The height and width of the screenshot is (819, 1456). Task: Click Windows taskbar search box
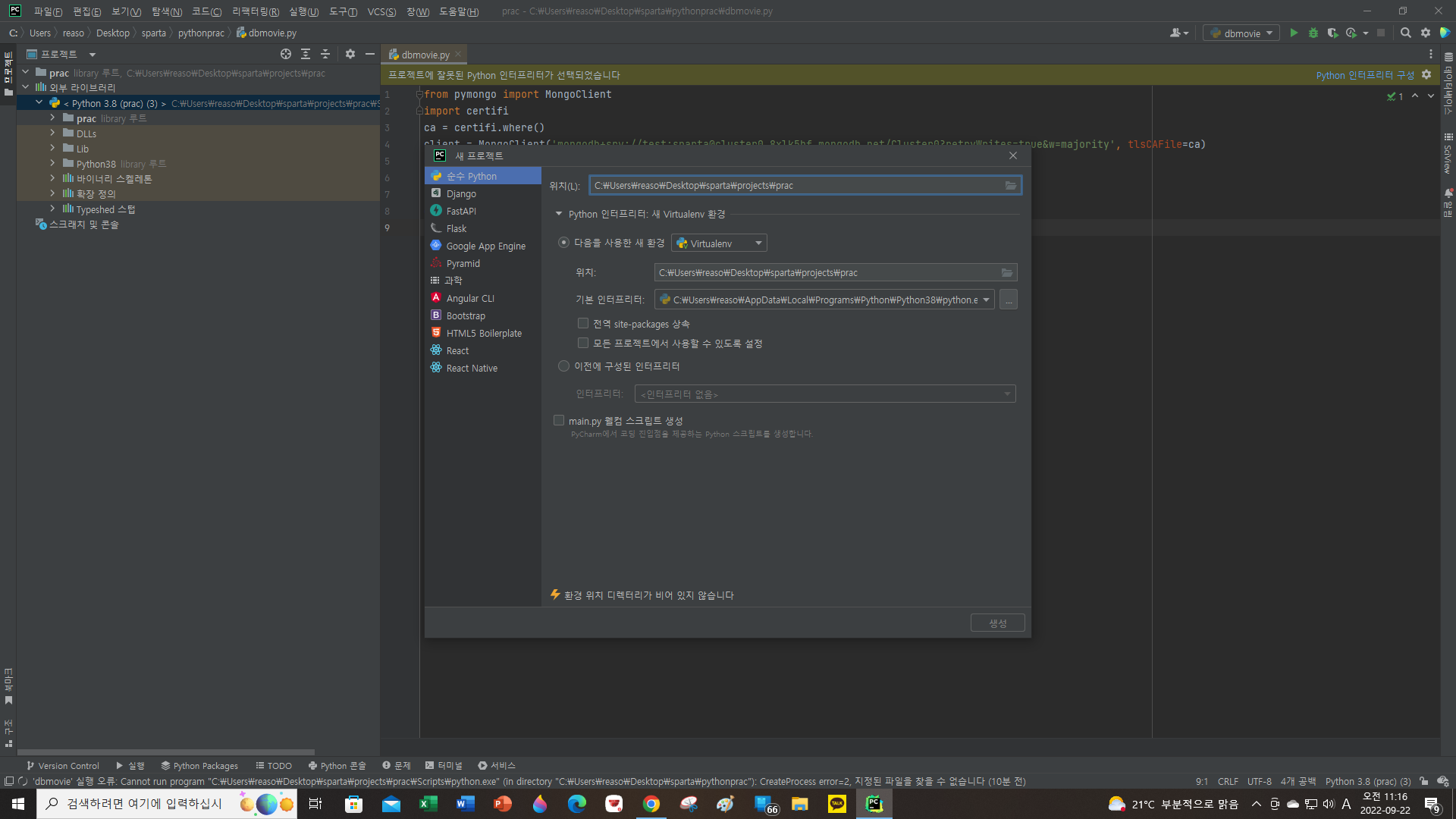pyautogui.click(x=167, y=804)
